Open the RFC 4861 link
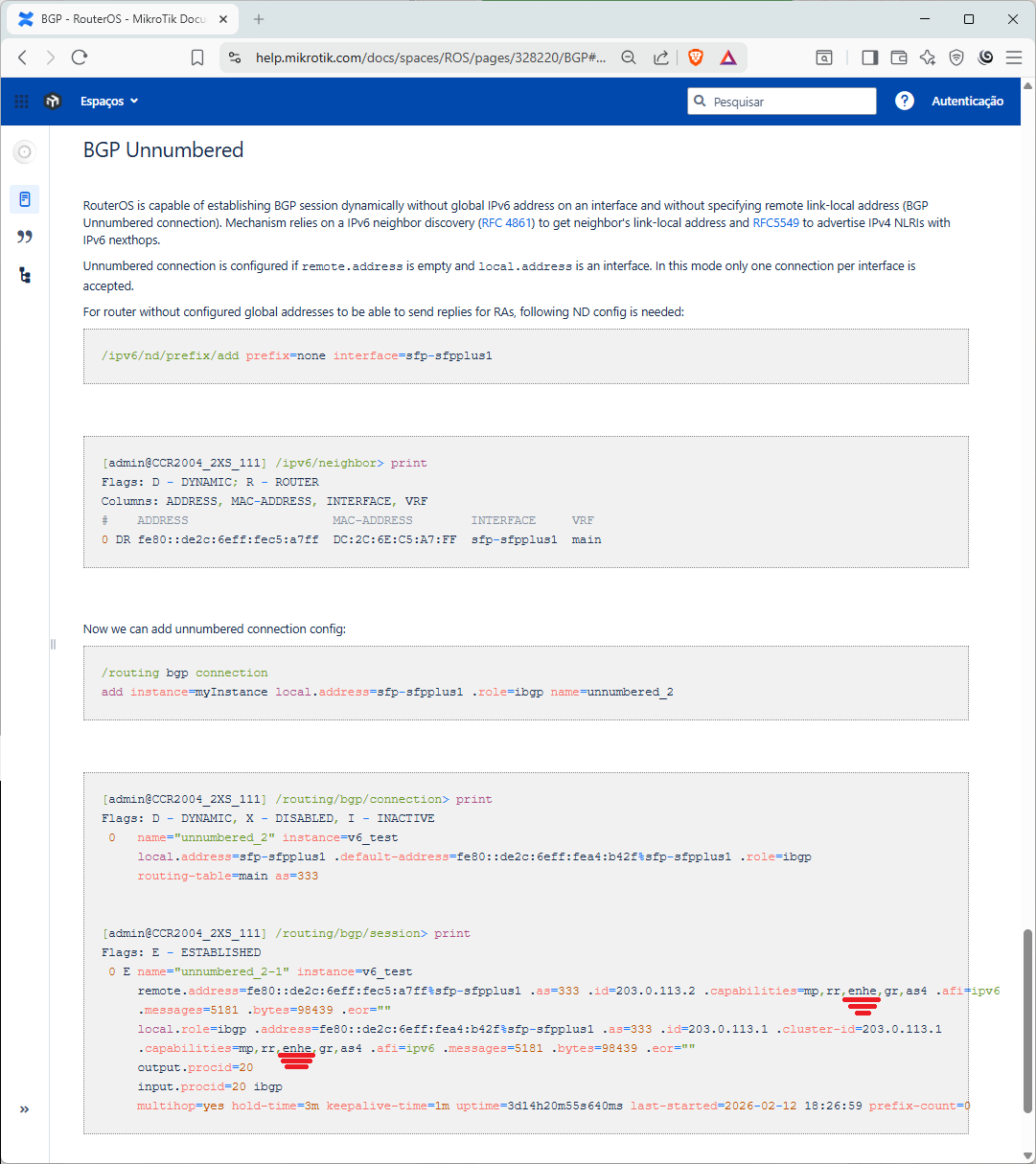The width and height of the screenshot is (1036, 1164). point(508,222)
